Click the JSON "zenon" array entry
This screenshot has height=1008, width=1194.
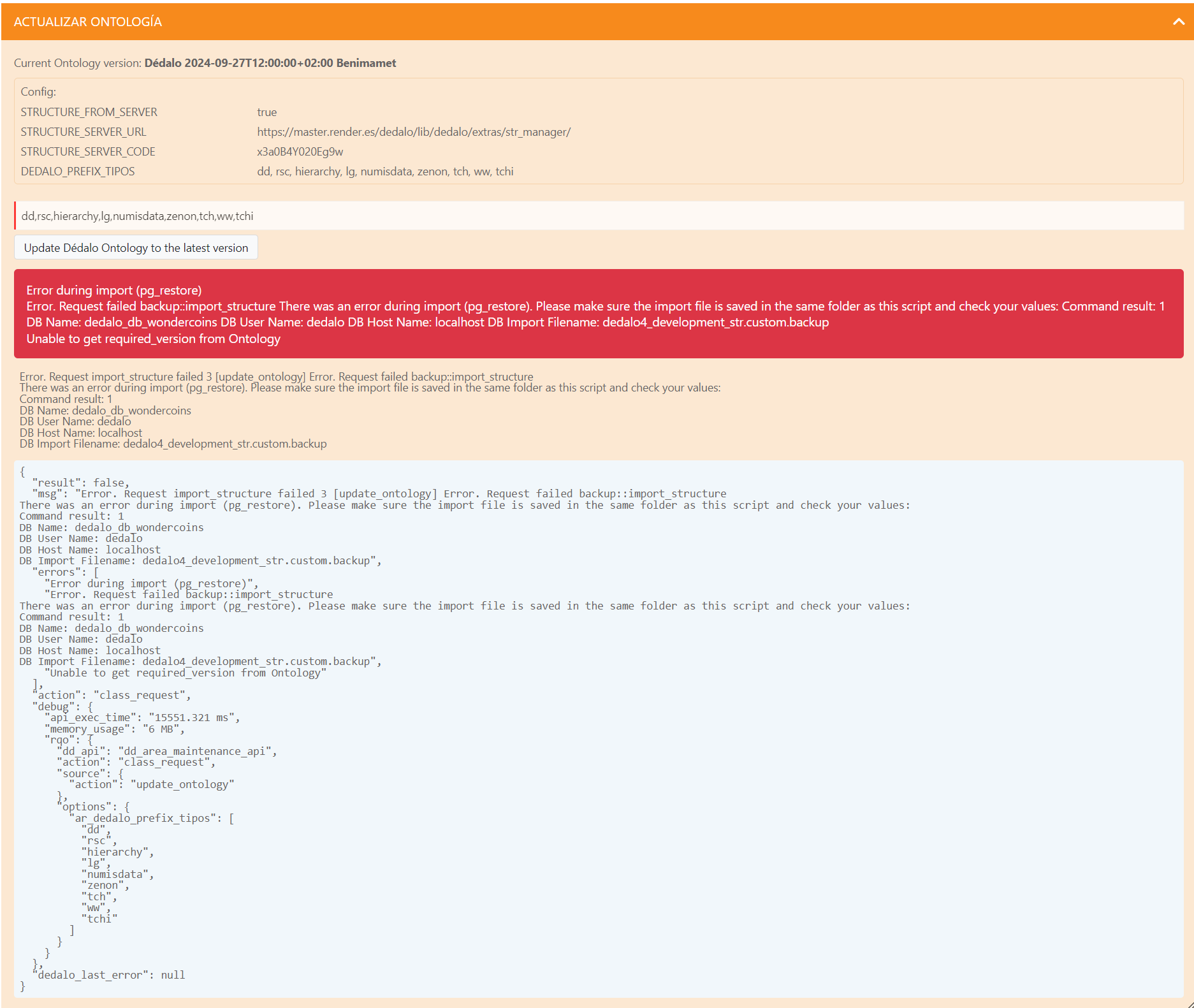(x=105, y=885)
